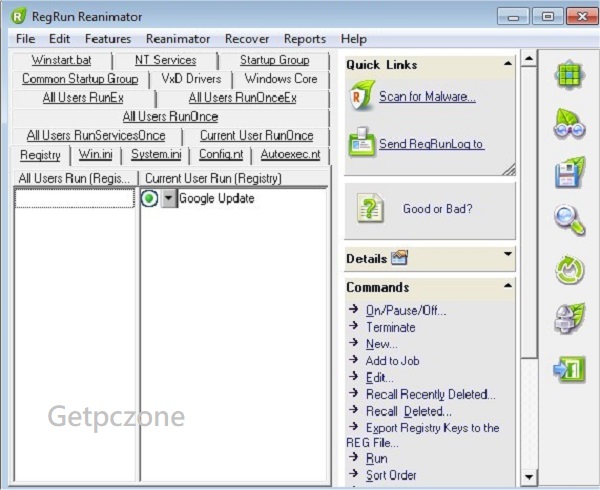600x490 pixels.
Task: Select the Win.ini tab
Action: (96, 154)
